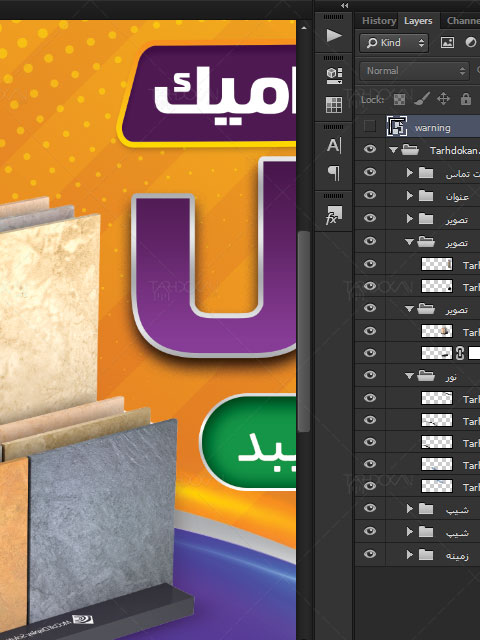480x640 pixels.
Task: Lock all padlock icon
Action: pyautogui.click(x=466, y=99)
